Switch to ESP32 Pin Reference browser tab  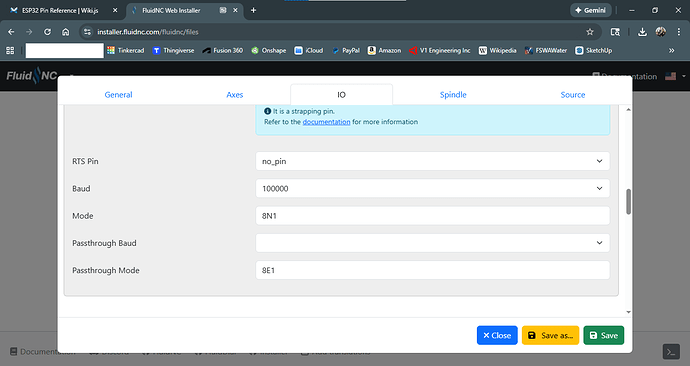pyautogui.click(x=61, y=11)
